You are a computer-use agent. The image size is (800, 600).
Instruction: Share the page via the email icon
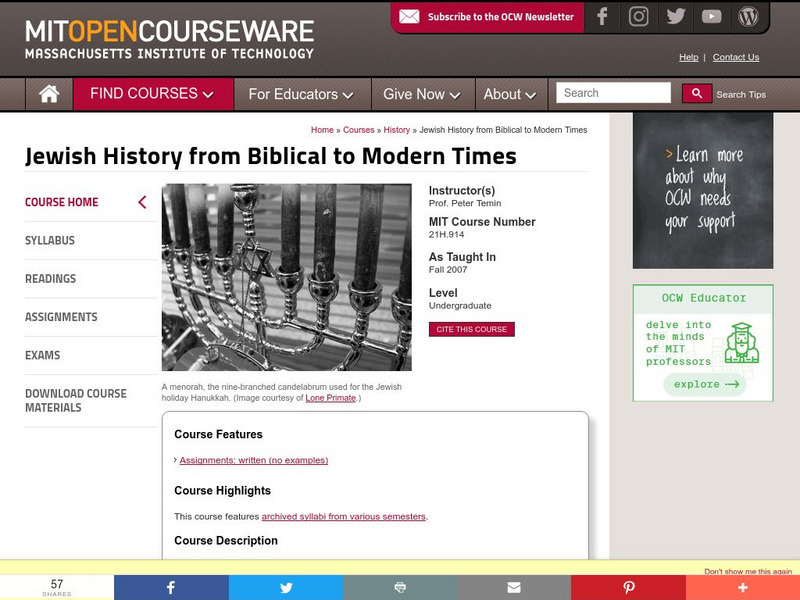click(514, 587)
